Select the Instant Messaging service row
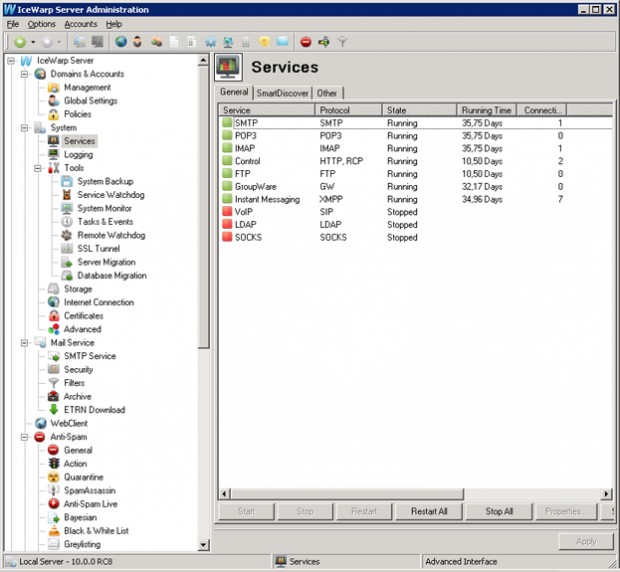The height and width of the screenshot is (572, 620). pos(415,199)
